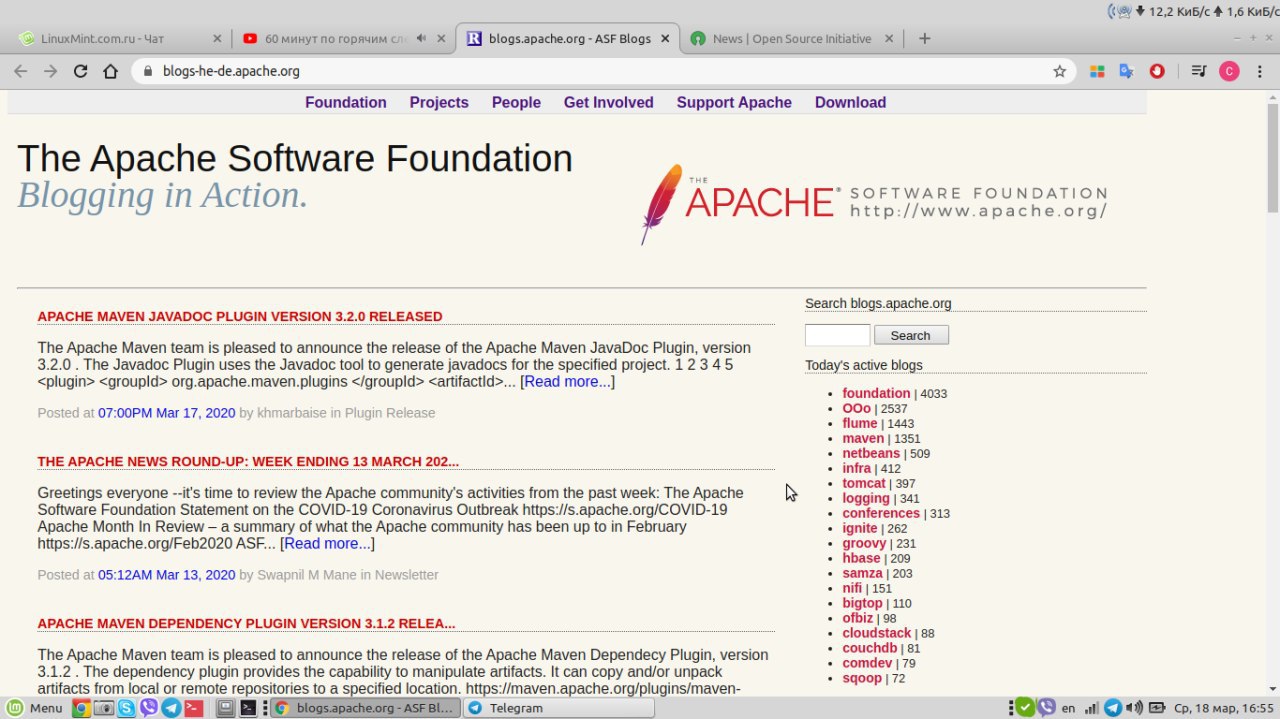
Task: Open the Get Involved nav item
Action: point(608,102)
